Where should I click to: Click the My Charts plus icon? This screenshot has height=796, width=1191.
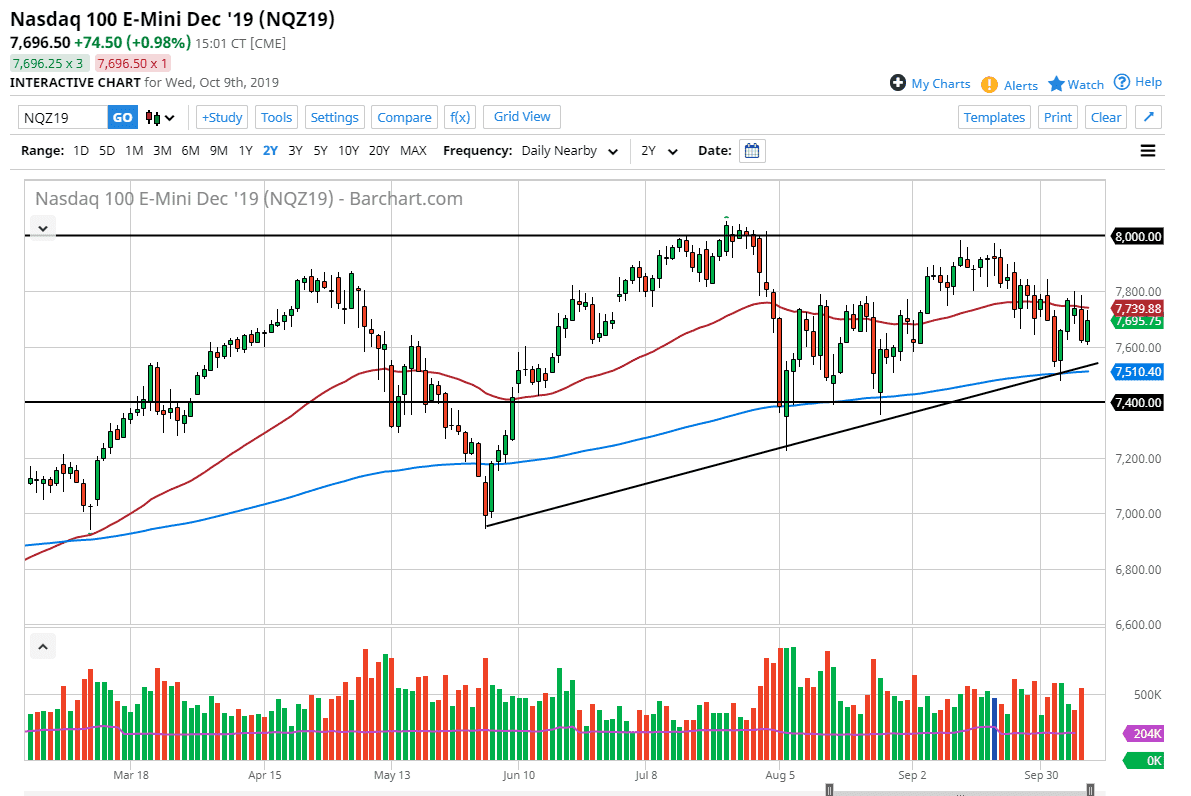[x=898, y=83]
